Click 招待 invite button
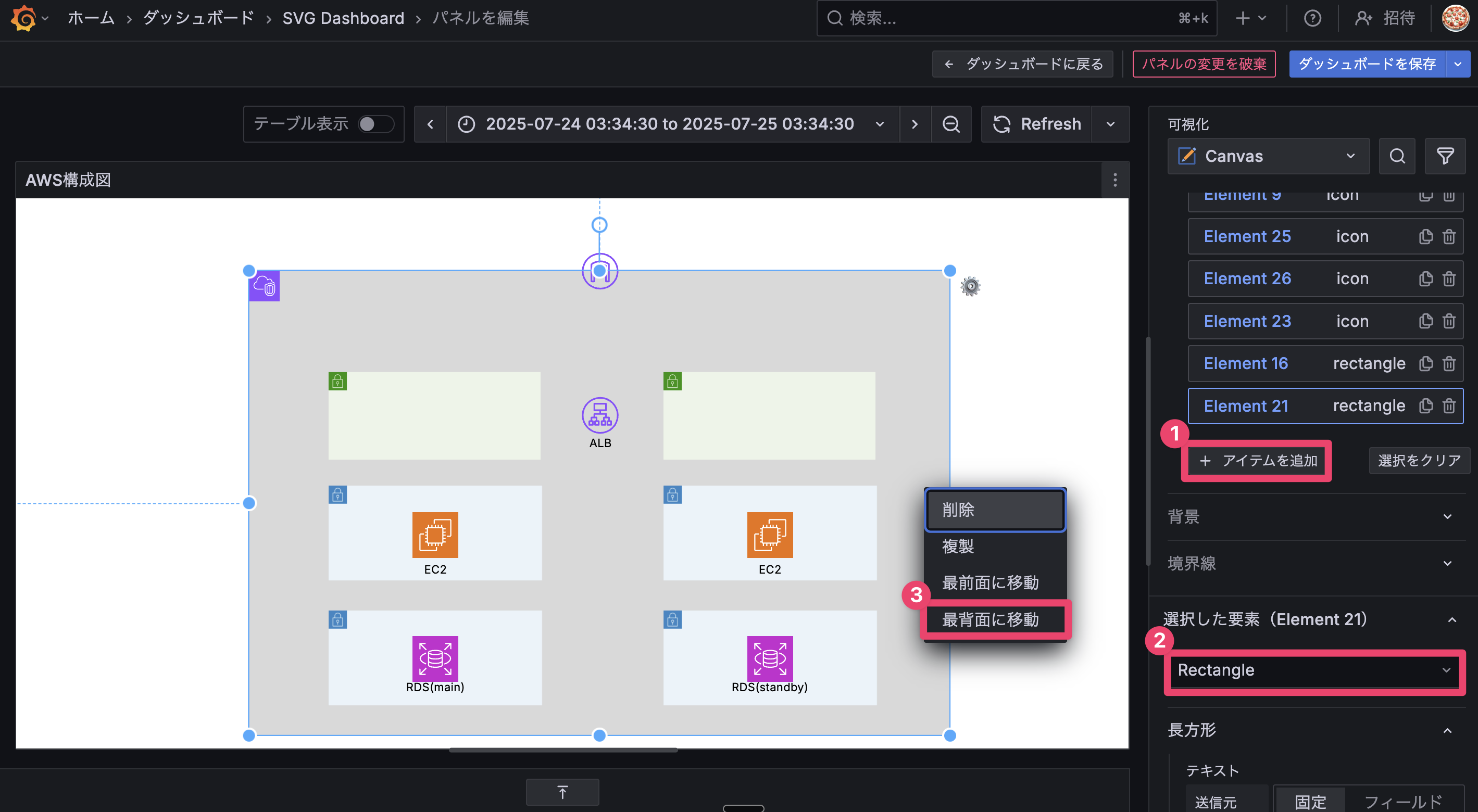Image resolution: width=1478 pixels, height=812 pixels. [x=1385, y=18]
